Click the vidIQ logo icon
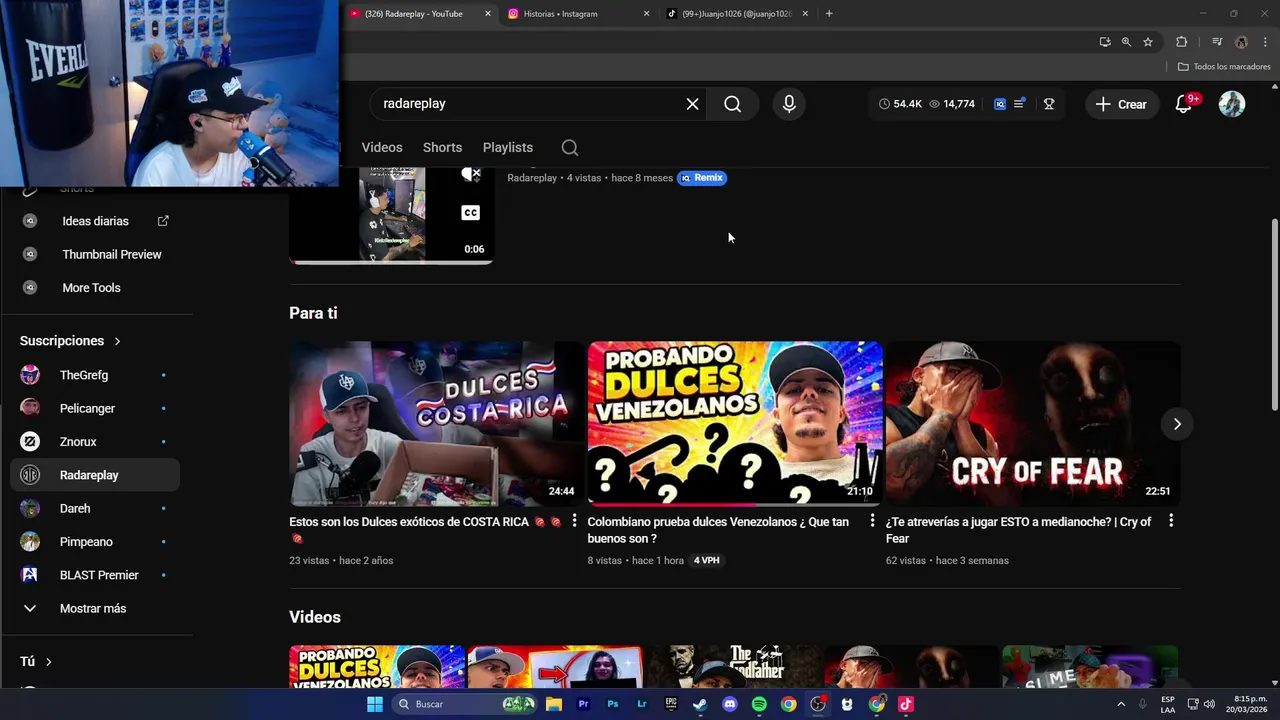The image size is (1280, 720). click(x=999, y=104)
